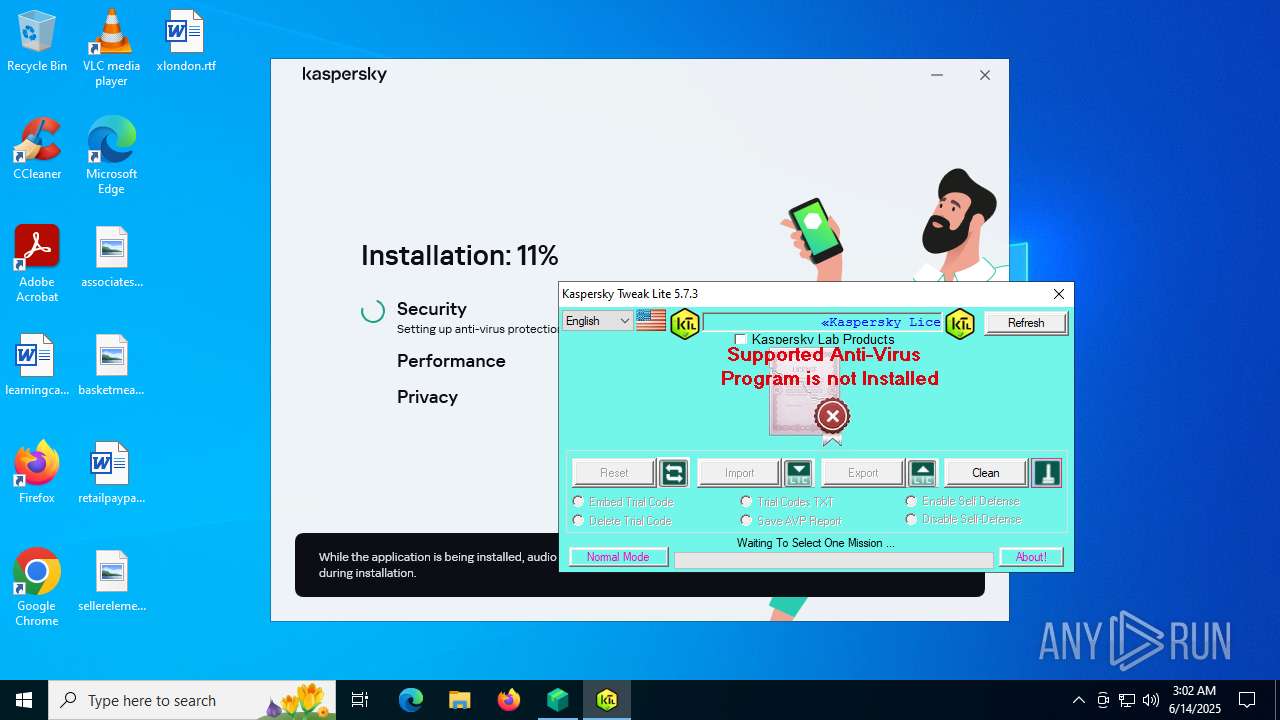This screenshot has height=720, width=1280.
Task: Open Google Chrome desktop shortcut
Action: click(37, 587)
